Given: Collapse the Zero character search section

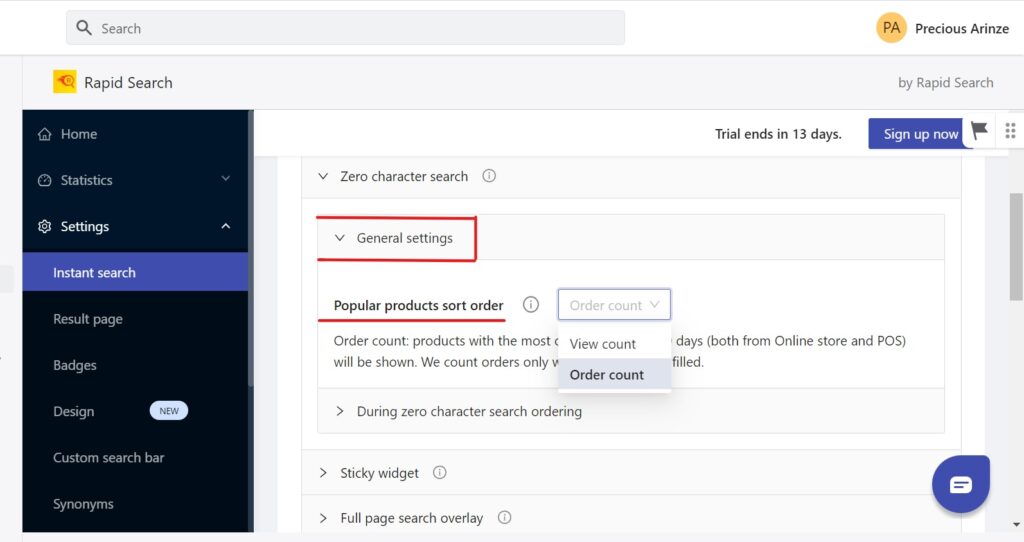Looking at the screenshot, I should 323,176.
